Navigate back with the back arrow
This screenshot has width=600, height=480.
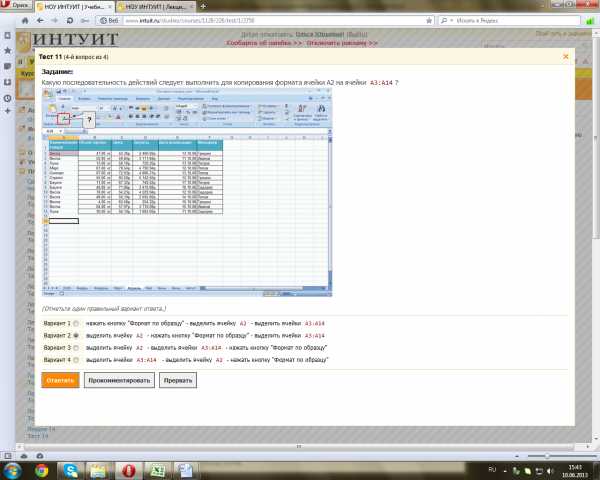coord(40,21)
